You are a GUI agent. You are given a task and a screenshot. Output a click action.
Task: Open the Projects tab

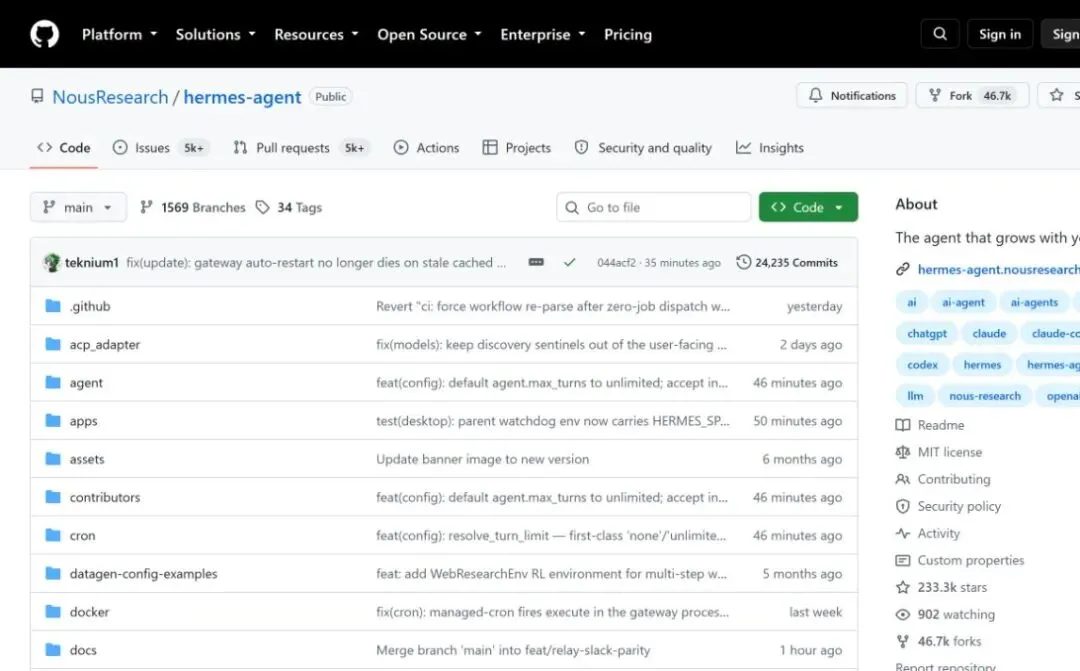point(517,147)
